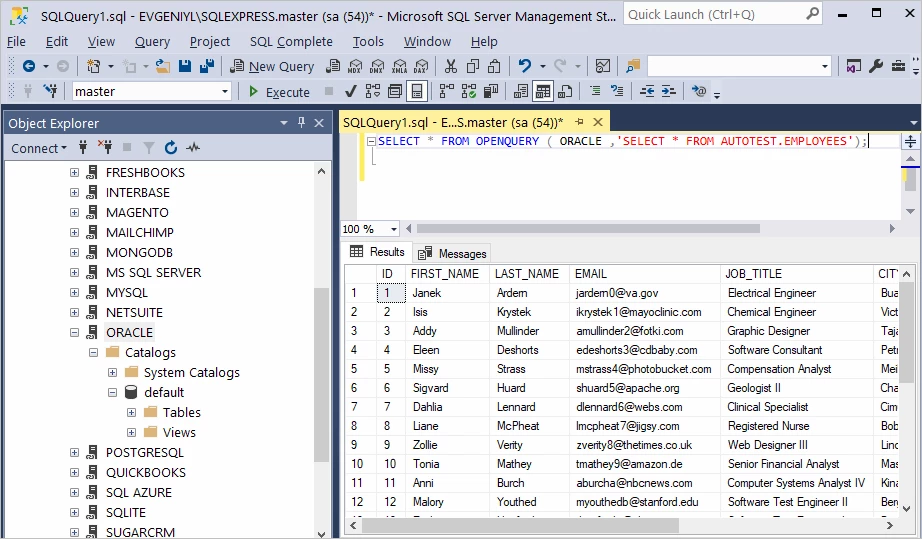Screen dimensions: 922x539
Task: Open the Query menu
Action: pos(152,41)
